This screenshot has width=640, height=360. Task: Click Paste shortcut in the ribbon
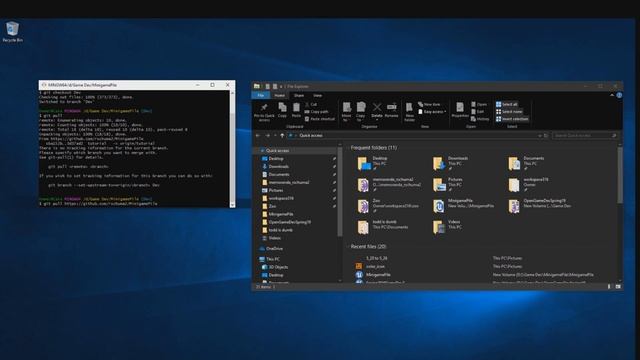[x=320, y=119]
